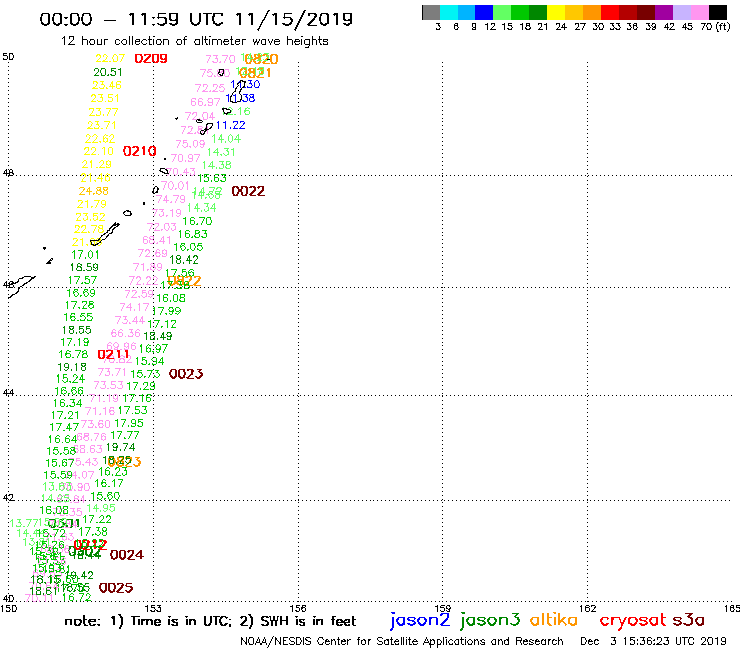740x650 pixels.
Task: Click the jason2 satellite legend label
Action: (x=420, y=620)
